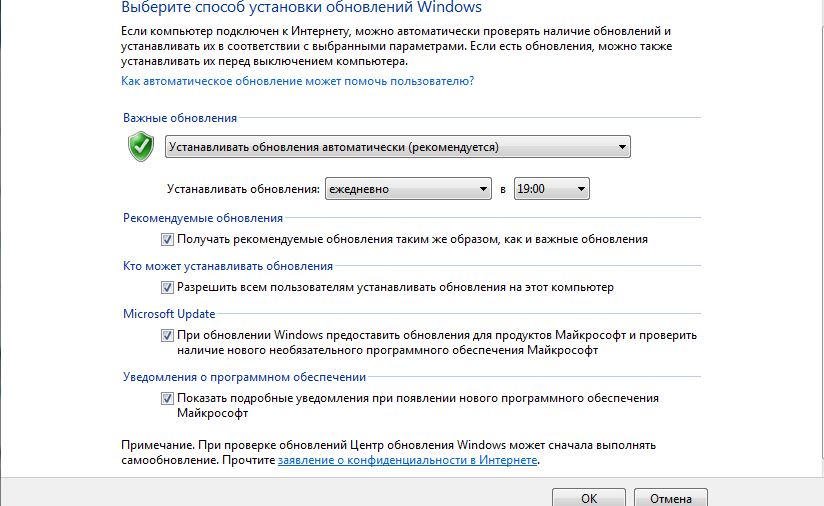Click the Отмена button
The image size is (824, 506).
(671, 498)
